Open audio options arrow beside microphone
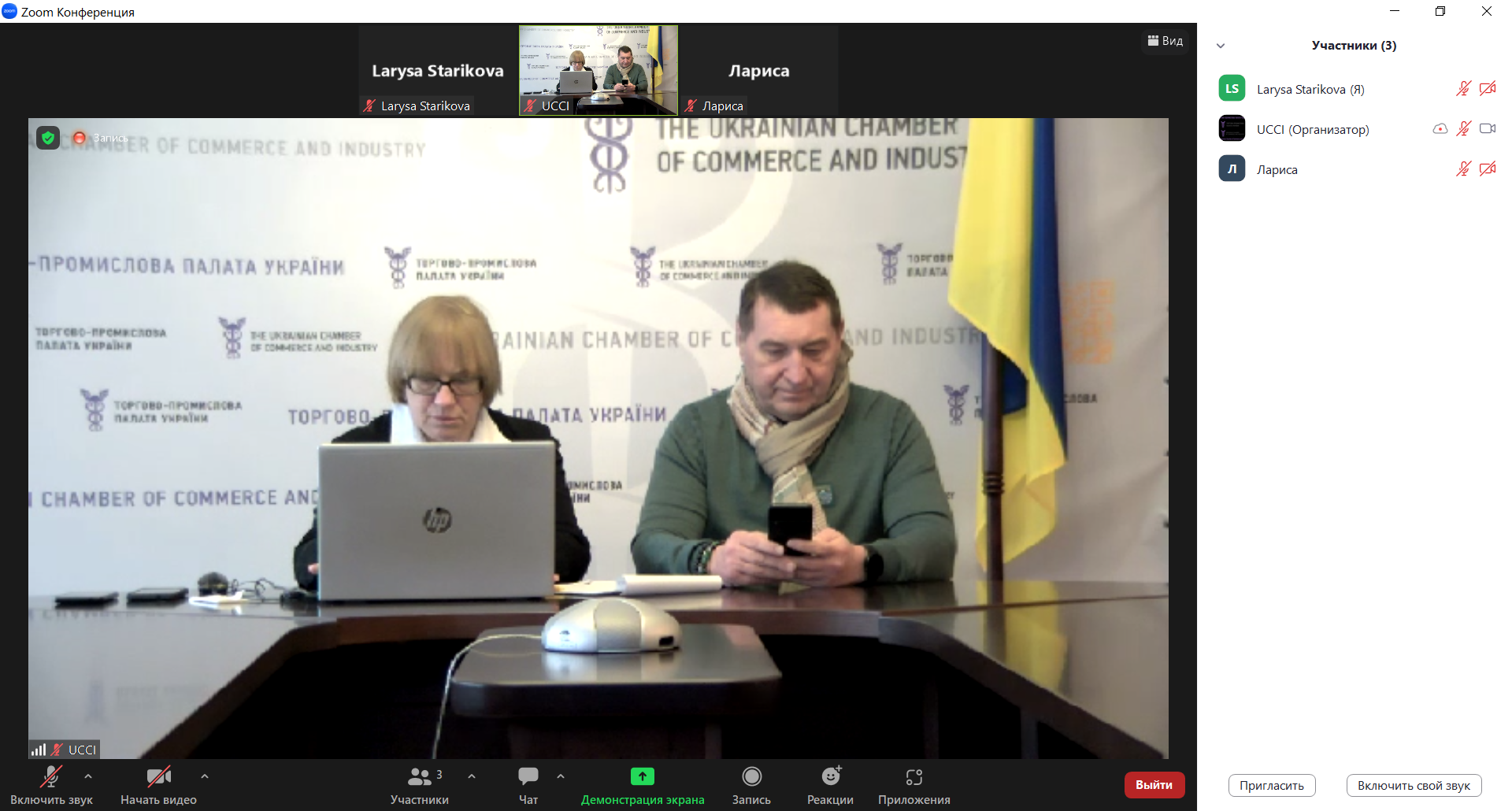Screen dimensions: 1512x811 point(88,776)
